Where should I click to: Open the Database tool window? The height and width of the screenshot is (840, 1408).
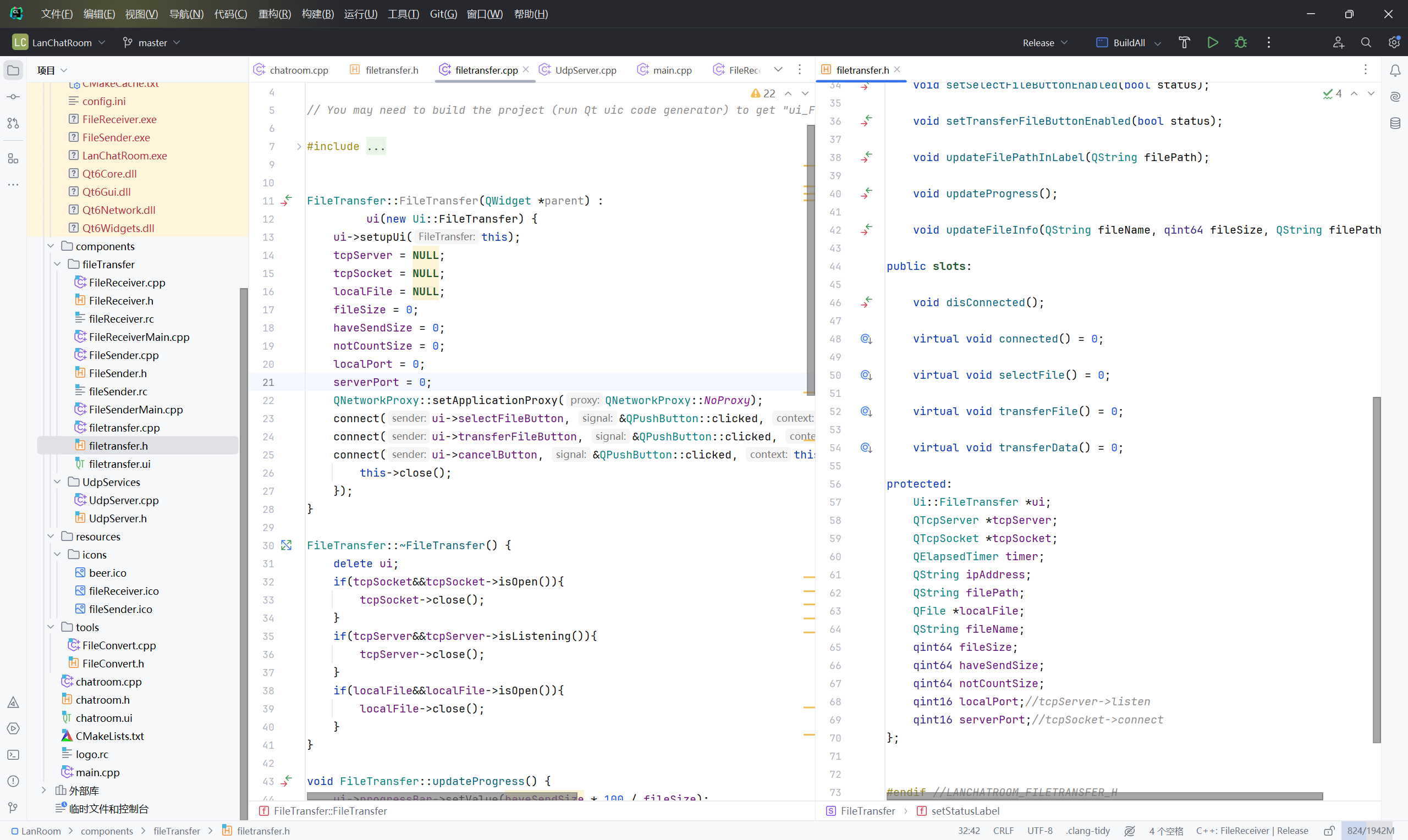1395,123
